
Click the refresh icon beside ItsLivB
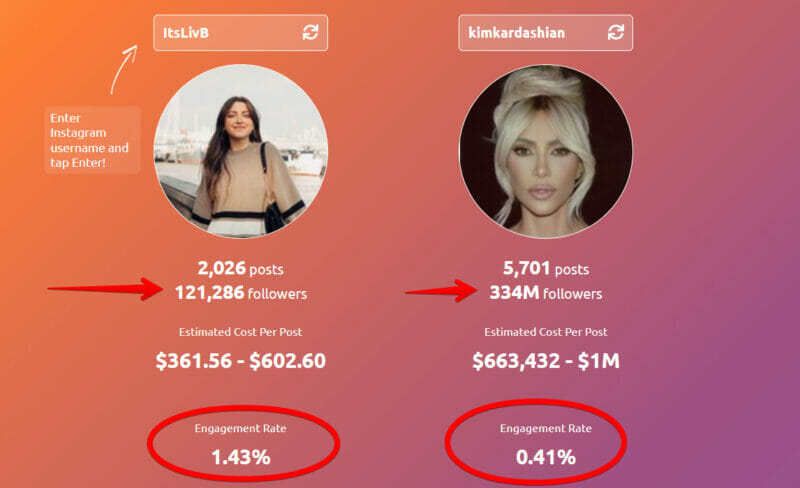click(x=310, y=33)
